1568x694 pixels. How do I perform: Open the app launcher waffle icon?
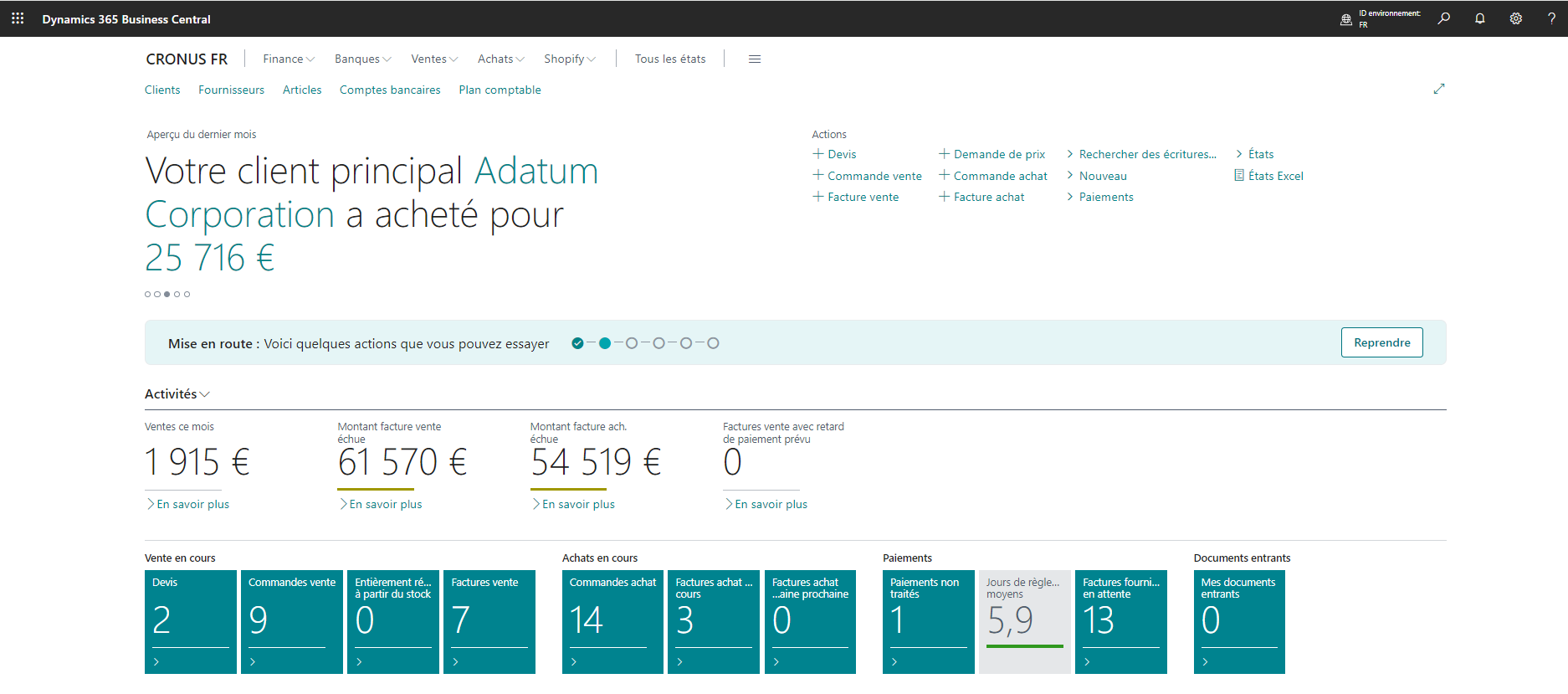pos(18,18)
